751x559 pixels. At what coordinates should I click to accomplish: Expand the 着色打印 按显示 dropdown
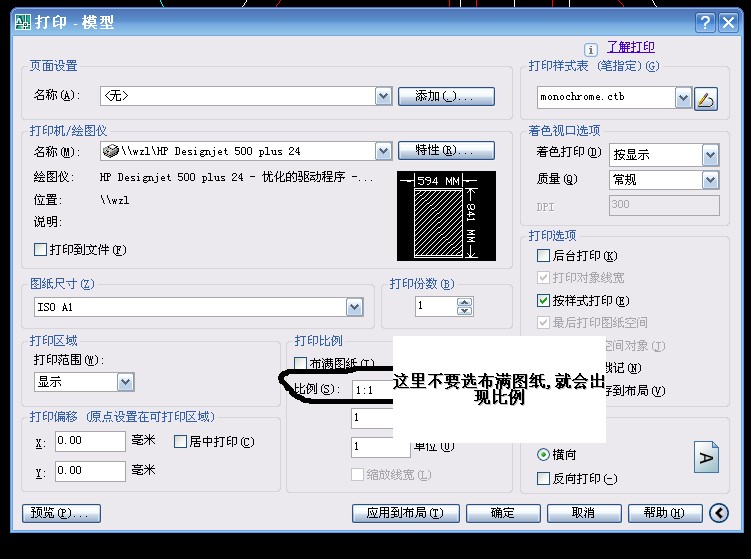click(x=711, y=155)
